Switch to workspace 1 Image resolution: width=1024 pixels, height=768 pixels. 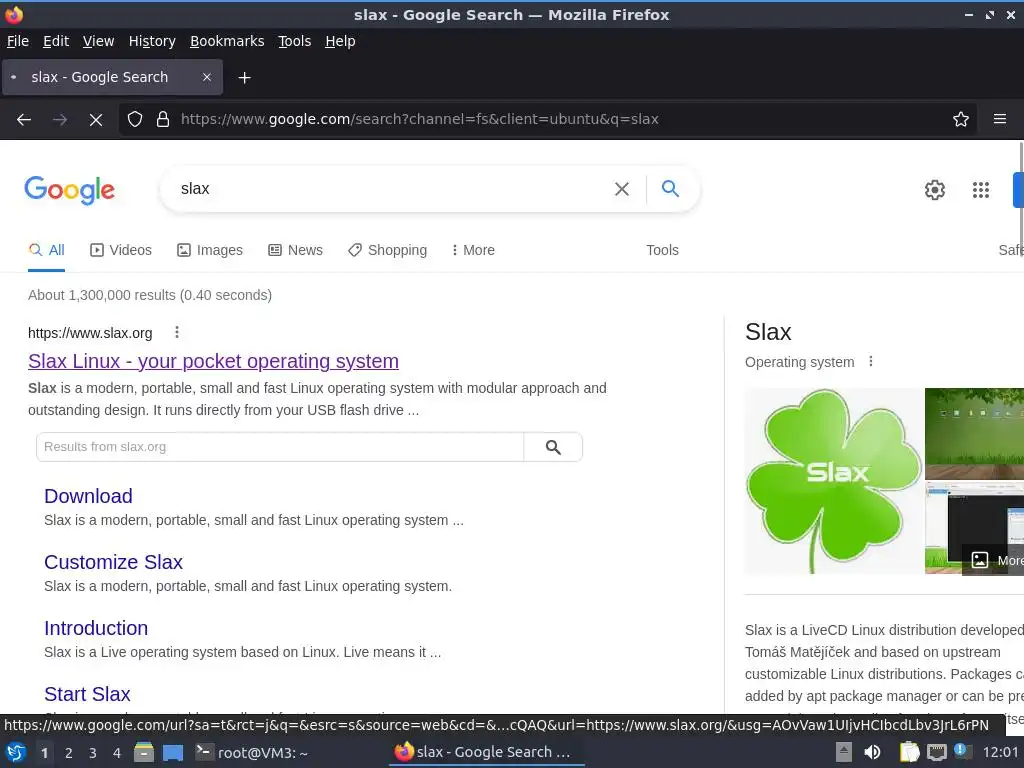[x=44, y=753]
